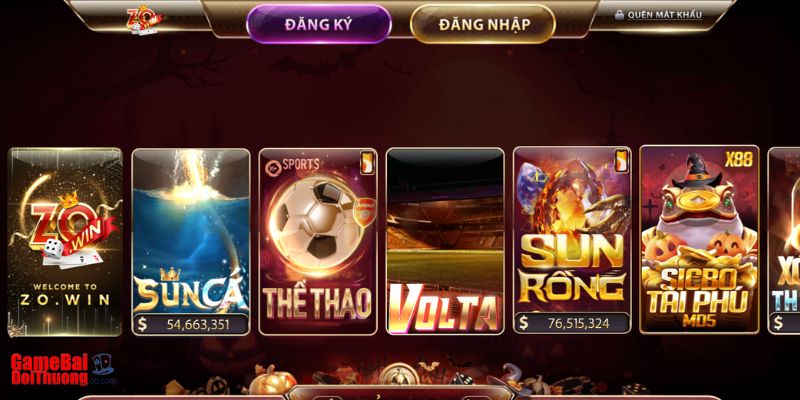Launch the Sun Rồng dragon game
This screenshot has width=800, height=400.
click(572, 240)
